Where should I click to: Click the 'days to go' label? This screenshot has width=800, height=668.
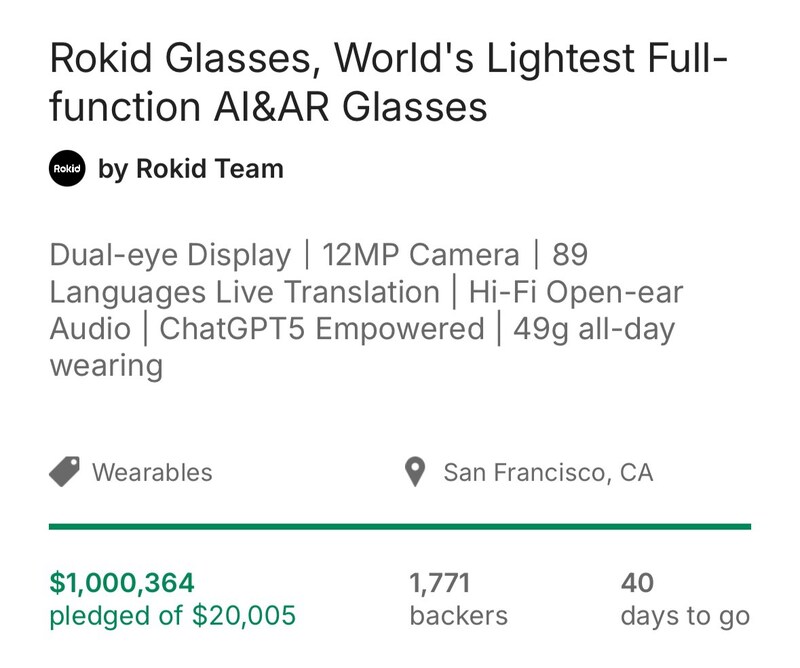pyautogui.click(x=684, y=615)
